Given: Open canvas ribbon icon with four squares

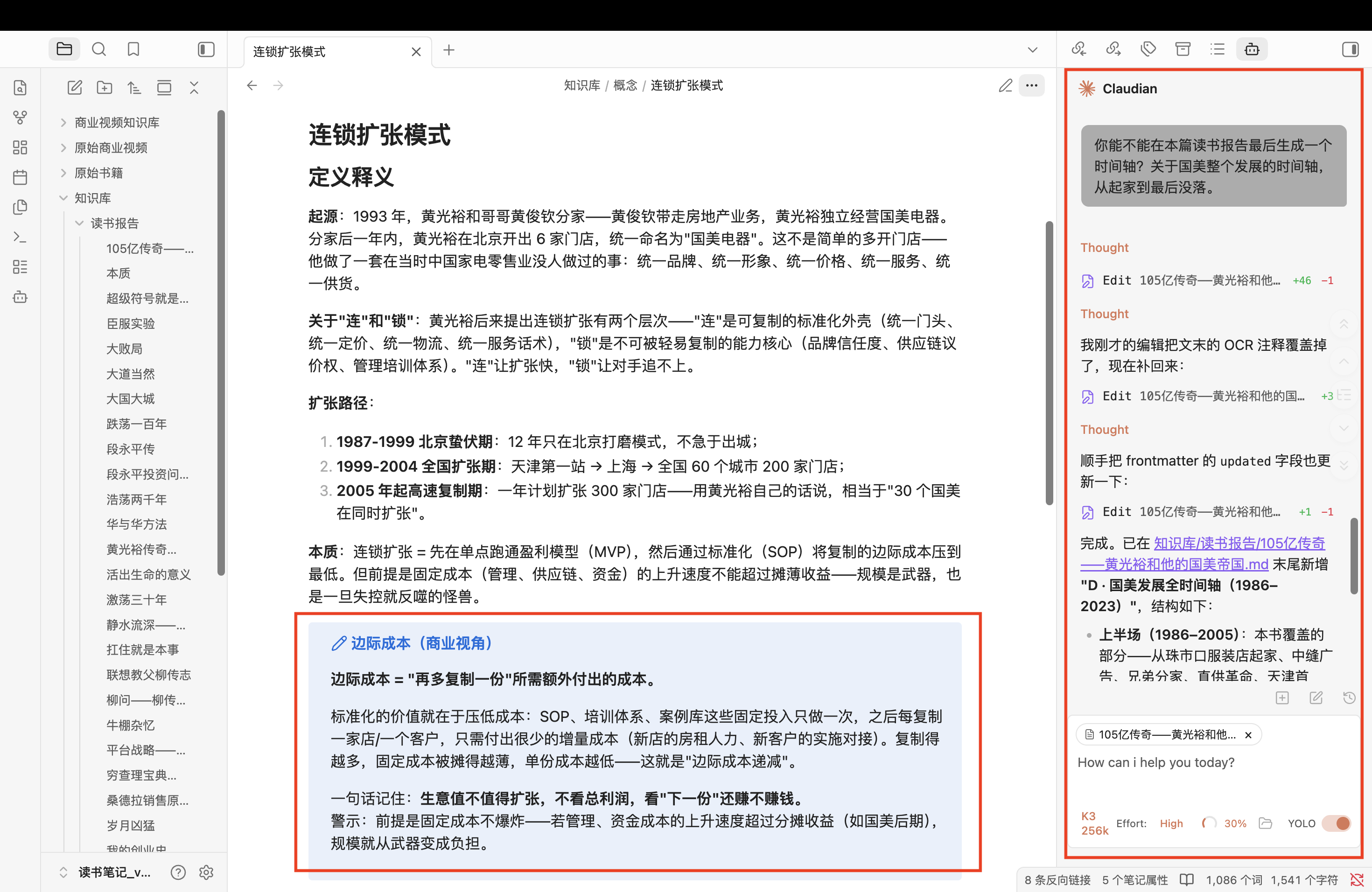Looking at the screenshot, I should pyautogui.click(x=20, y=147).
